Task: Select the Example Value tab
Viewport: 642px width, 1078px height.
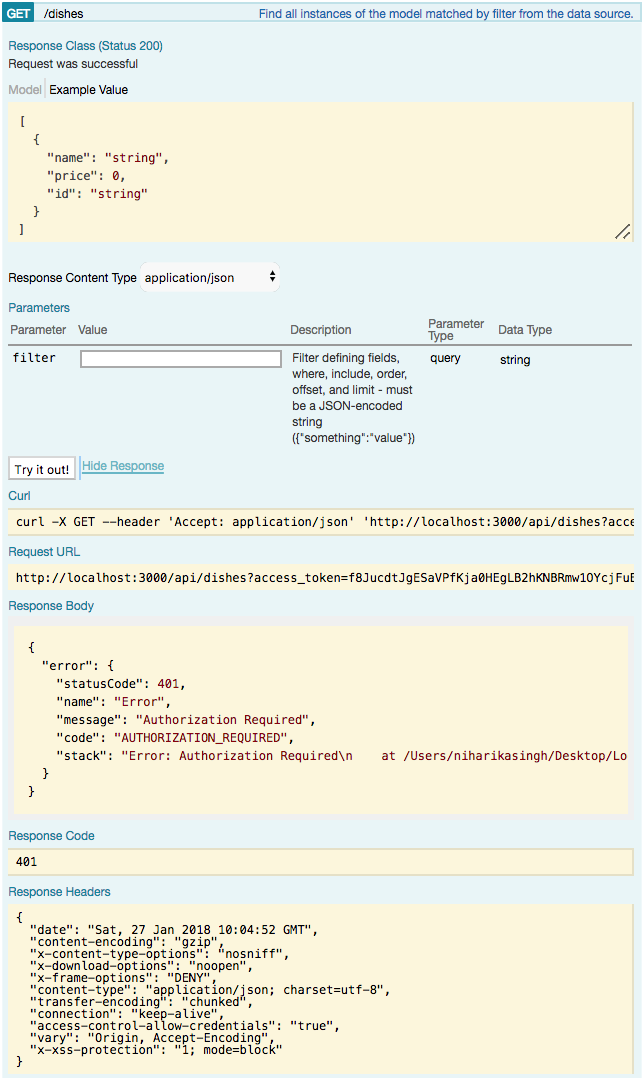Action: point(89,90)
